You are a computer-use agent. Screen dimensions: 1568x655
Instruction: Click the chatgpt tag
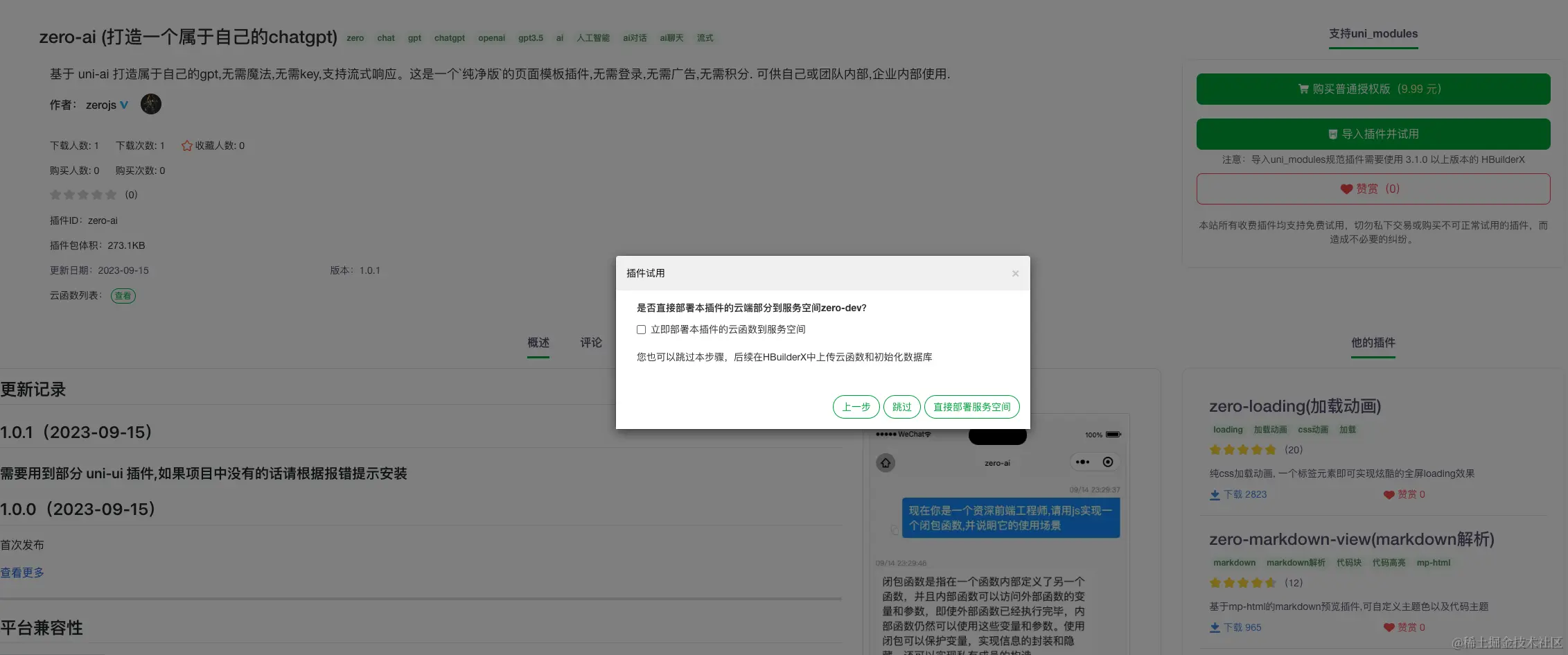click(450, 38)
